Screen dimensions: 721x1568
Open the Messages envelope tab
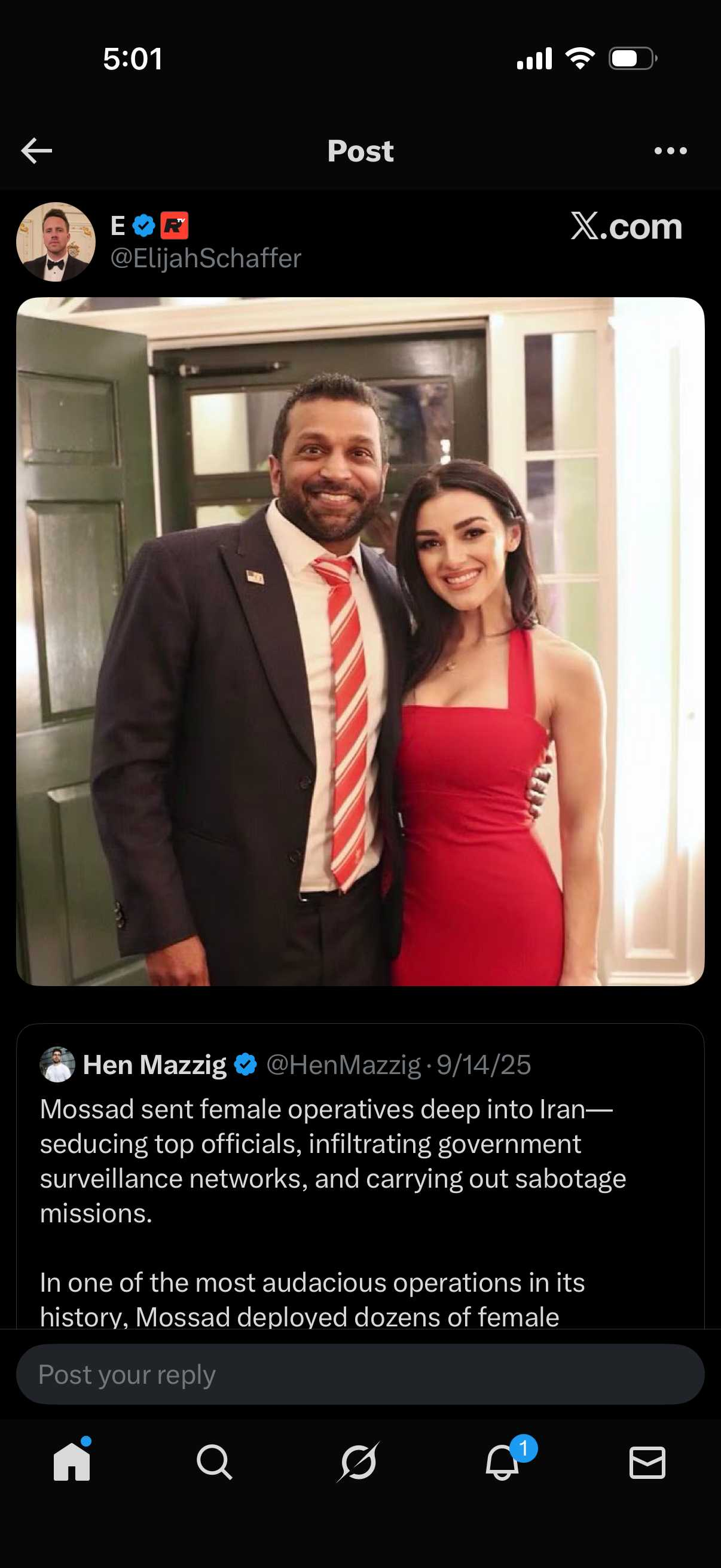point(647,1462)
